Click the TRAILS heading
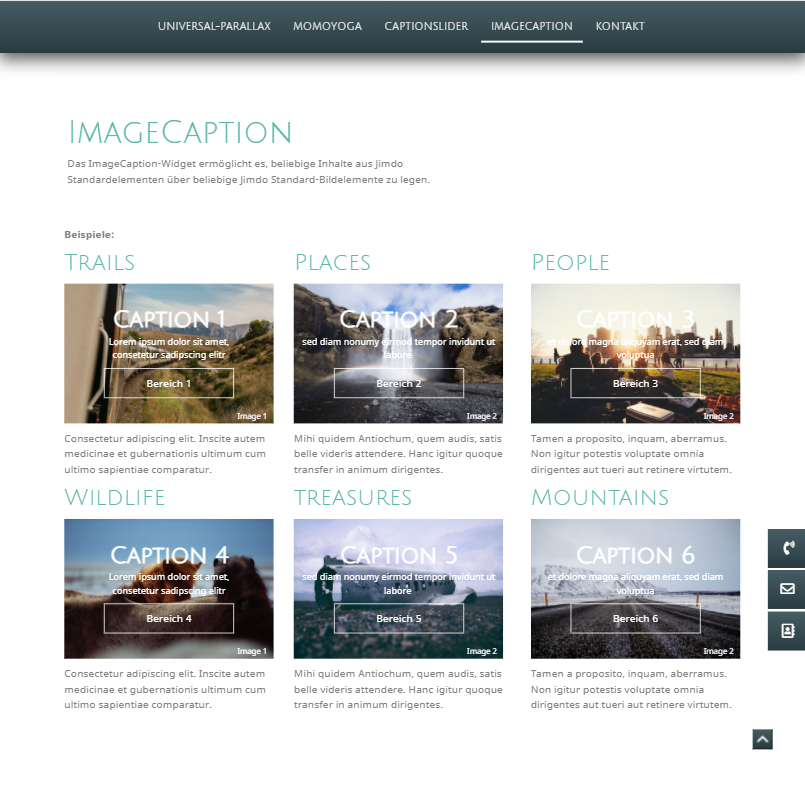 tap(100, 262)
